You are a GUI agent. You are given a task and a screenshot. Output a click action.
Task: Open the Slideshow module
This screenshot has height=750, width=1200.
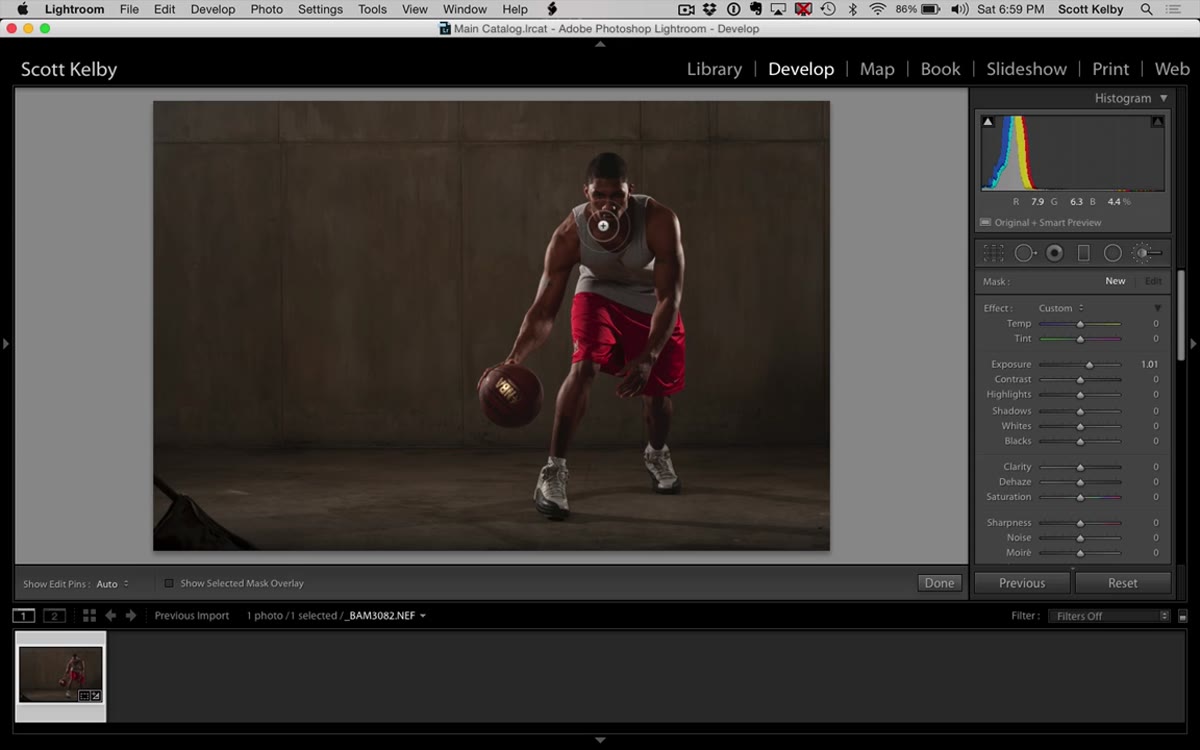pyautogui.click(x=1026, y=69)
